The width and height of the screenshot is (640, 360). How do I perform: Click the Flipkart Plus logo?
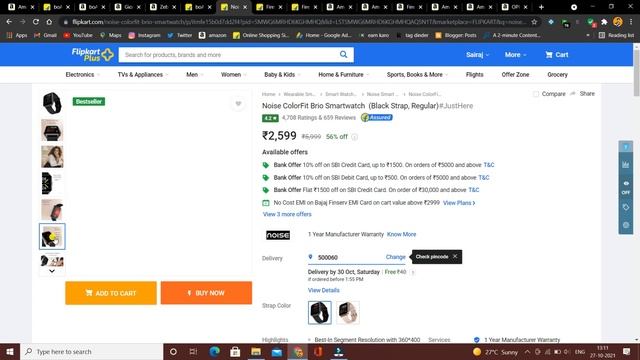click(92, 54)
